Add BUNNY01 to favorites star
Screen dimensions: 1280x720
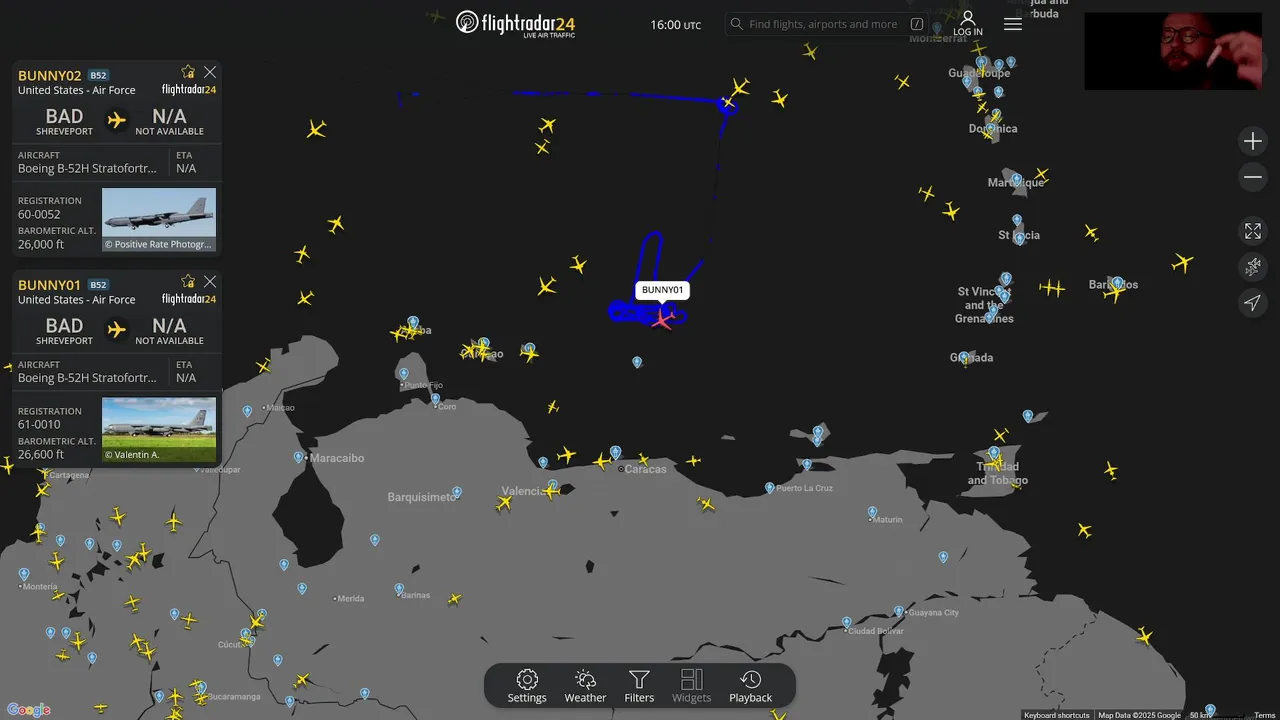(x=188, y=282)
